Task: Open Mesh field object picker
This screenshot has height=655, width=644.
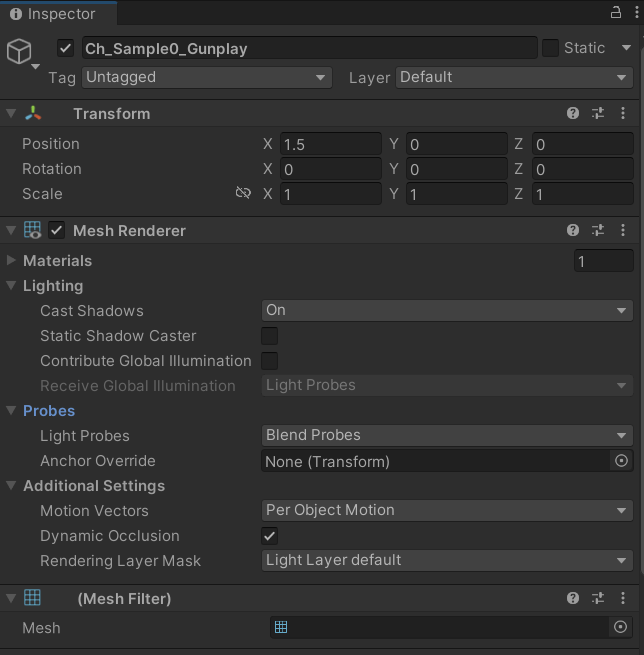Action: coord(621,627)
